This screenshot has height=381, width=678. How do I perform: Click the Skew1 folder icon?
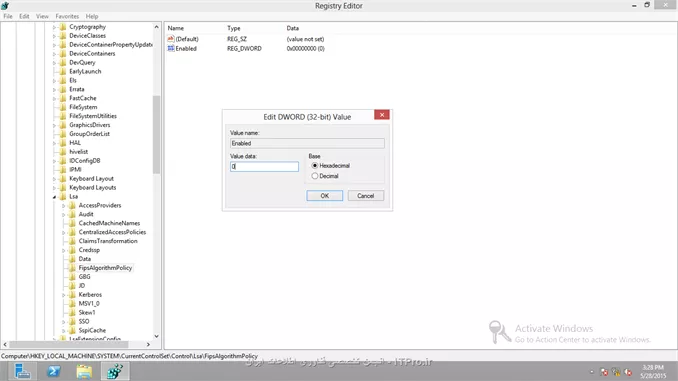72,312
